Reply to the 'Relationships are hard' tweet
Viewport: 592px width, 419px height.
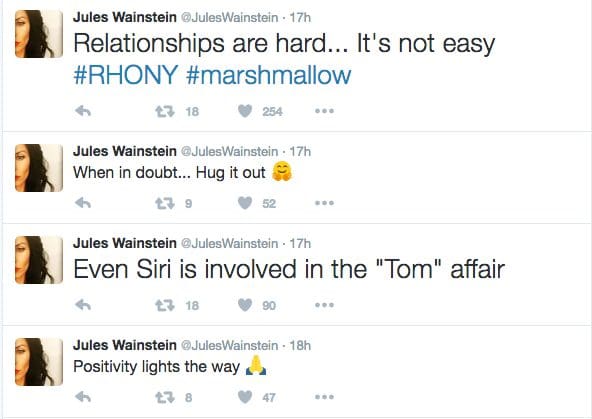(x=83, y=111)
